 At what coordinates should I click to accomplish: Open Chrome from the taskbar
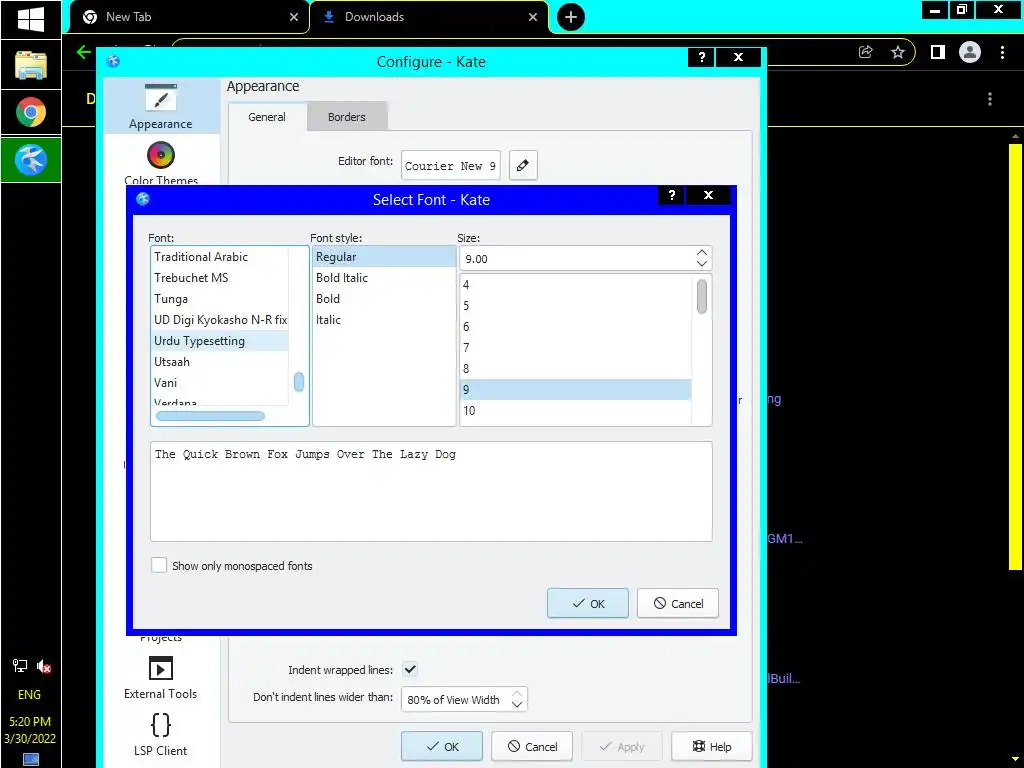31,112
